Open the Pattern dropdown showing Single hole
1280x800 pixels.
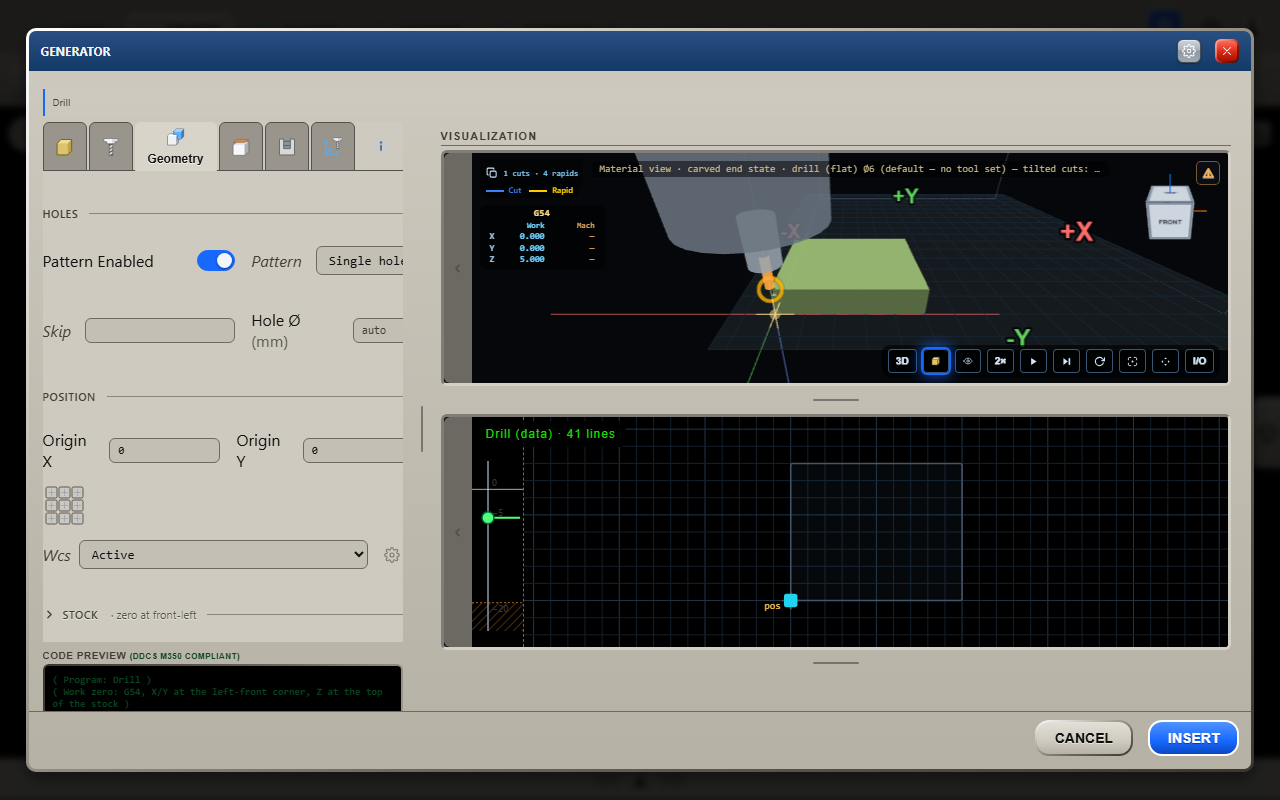[360, 261]
